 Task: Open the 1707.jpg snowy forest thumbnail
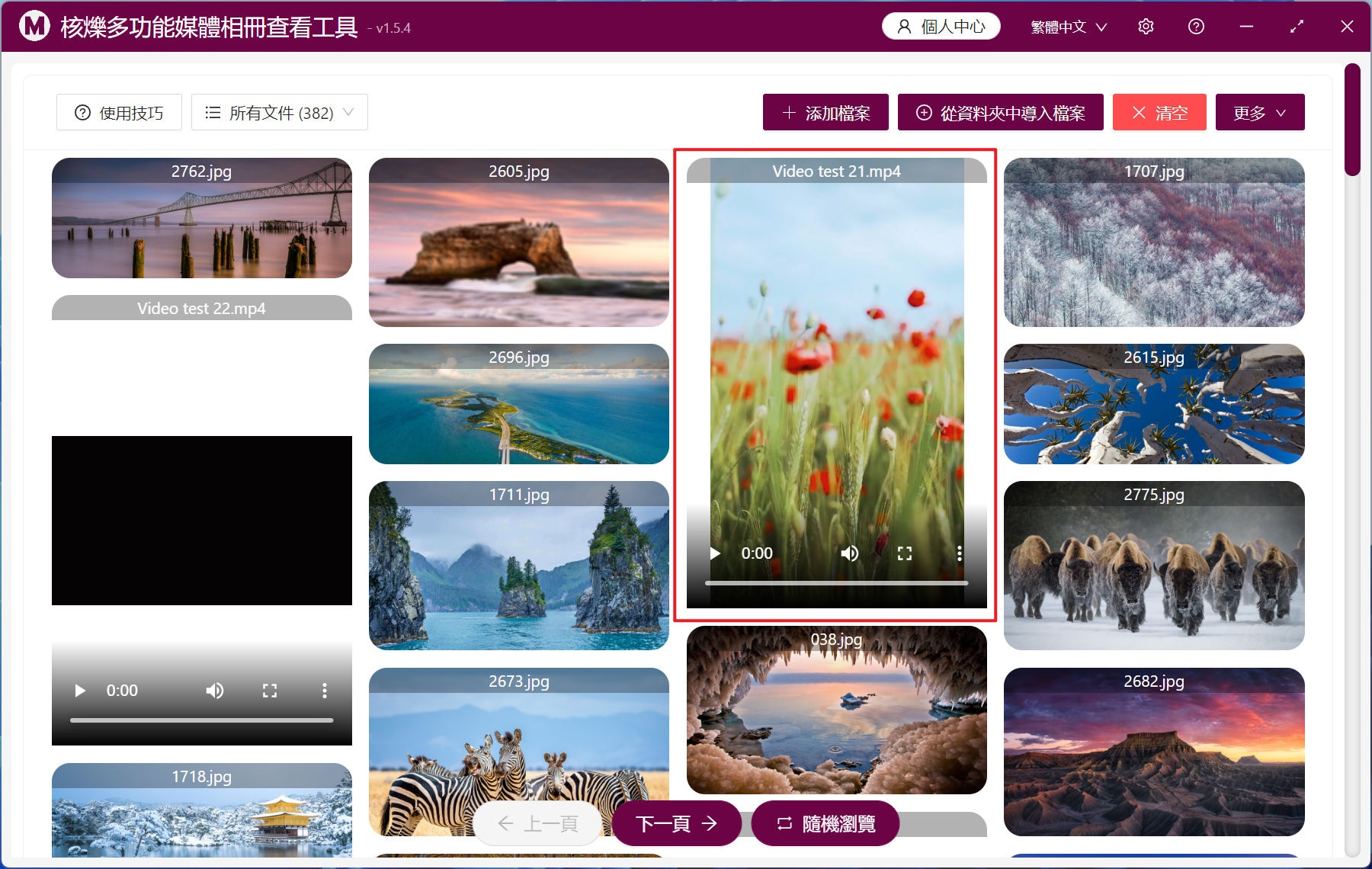coord(1154,242)
